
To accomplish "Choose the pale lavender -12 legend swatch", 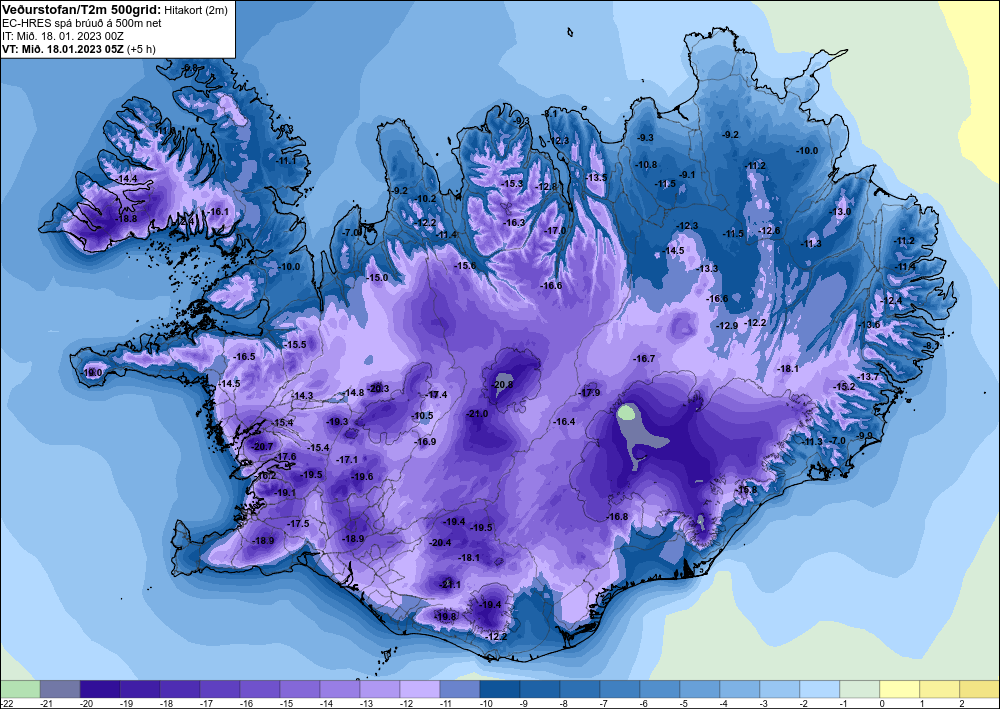I will pyautogui.click(x=420, y=689).
